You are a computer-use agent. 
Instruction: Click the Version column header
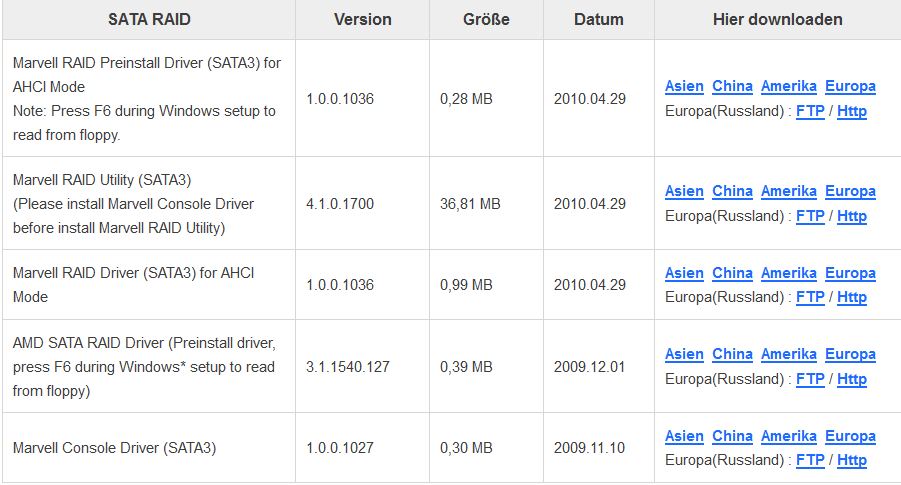[x=363, y=20]
